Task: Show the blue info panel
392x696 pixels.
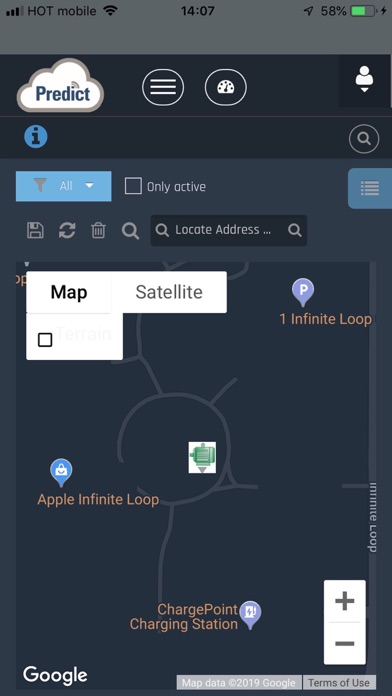Action: 36,137
